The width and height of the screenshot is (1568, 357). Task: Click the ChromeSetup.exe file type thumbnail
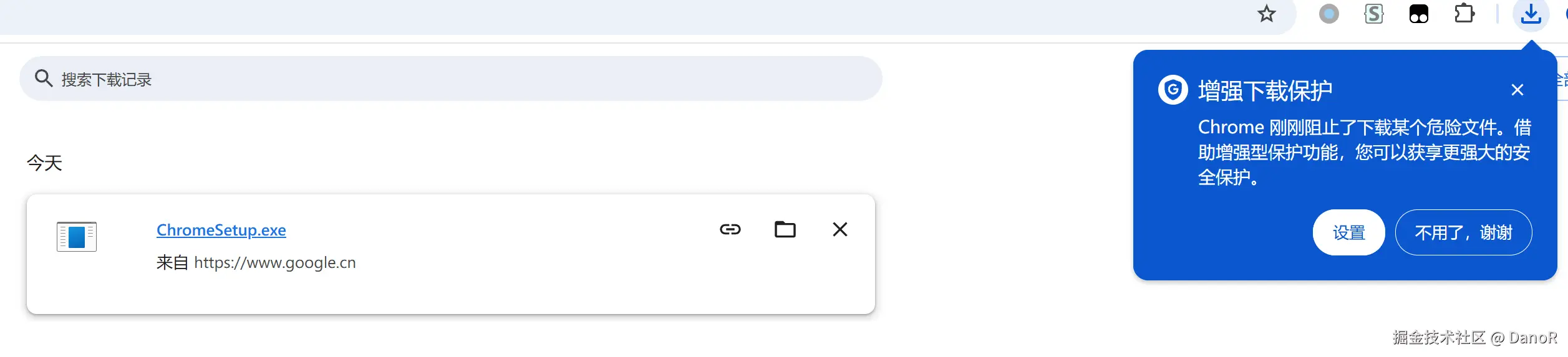pos(77,237)
